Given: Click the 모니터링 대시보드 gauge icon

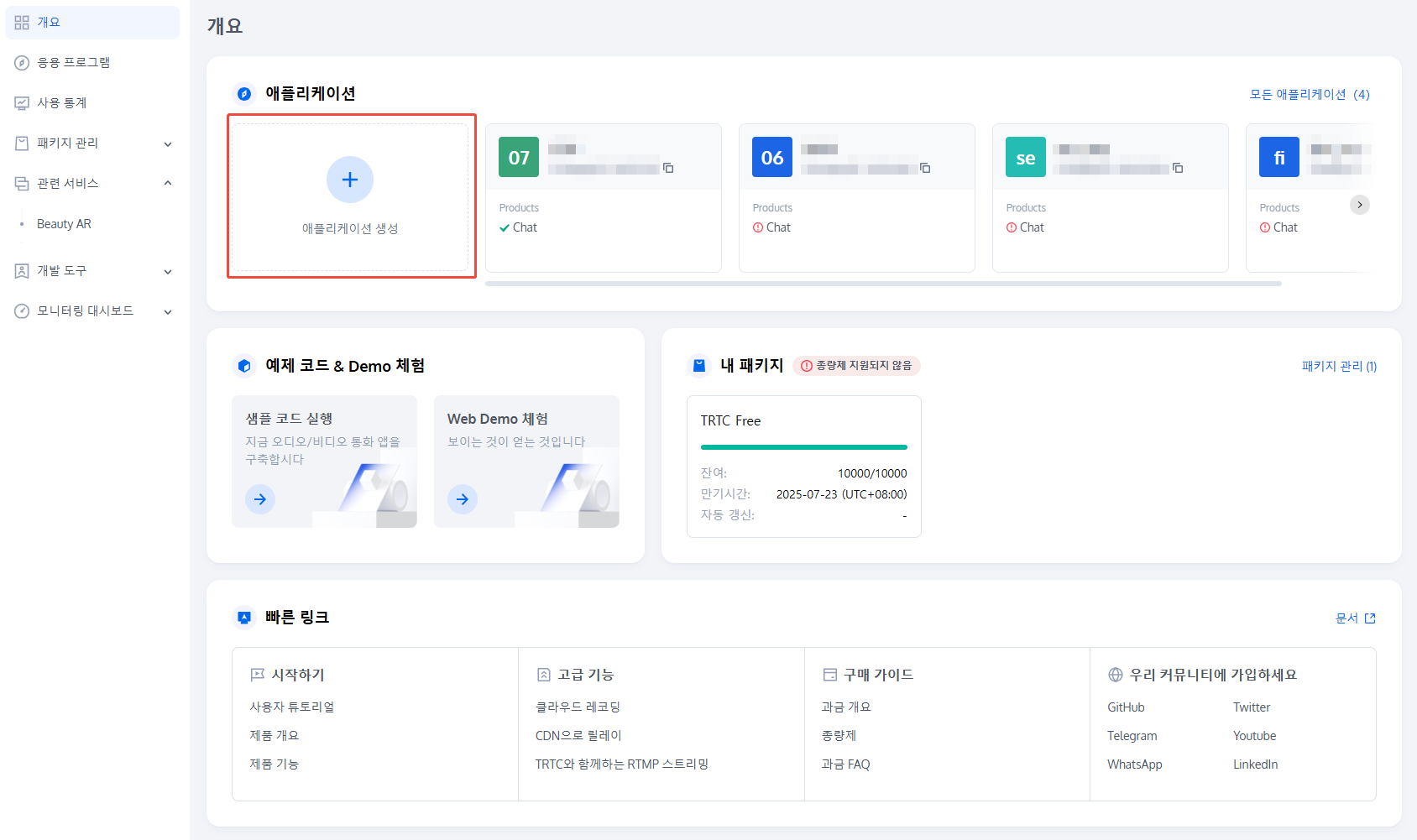Looking at the screenshot, I should [x=22, y=311].
